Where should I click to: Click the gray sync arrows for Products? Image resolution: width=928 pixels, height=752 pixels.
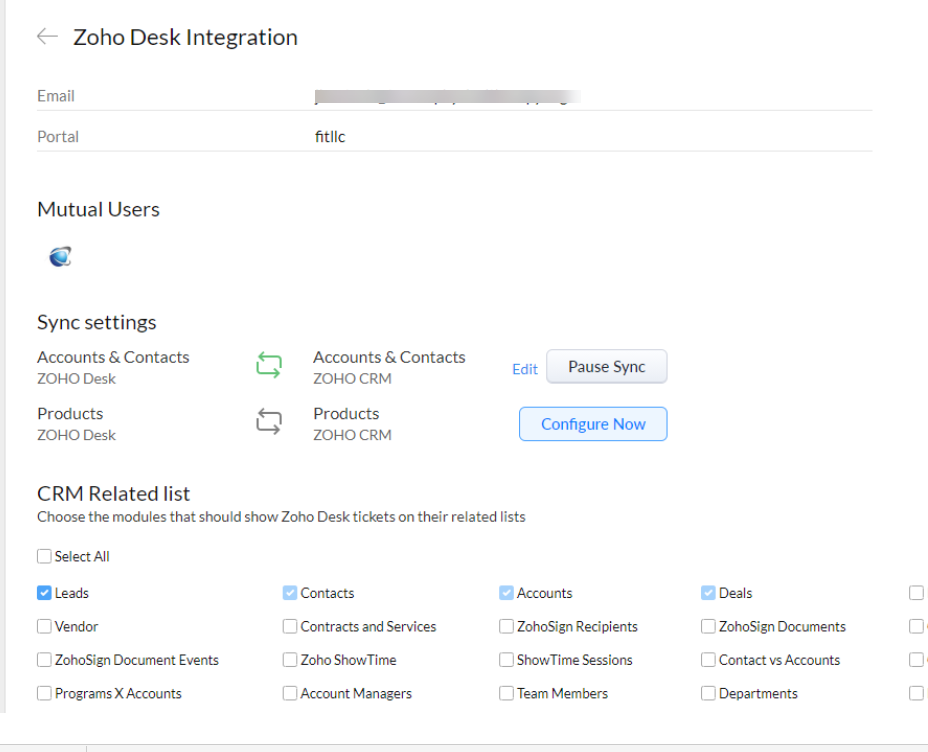[x=269, y=421]
